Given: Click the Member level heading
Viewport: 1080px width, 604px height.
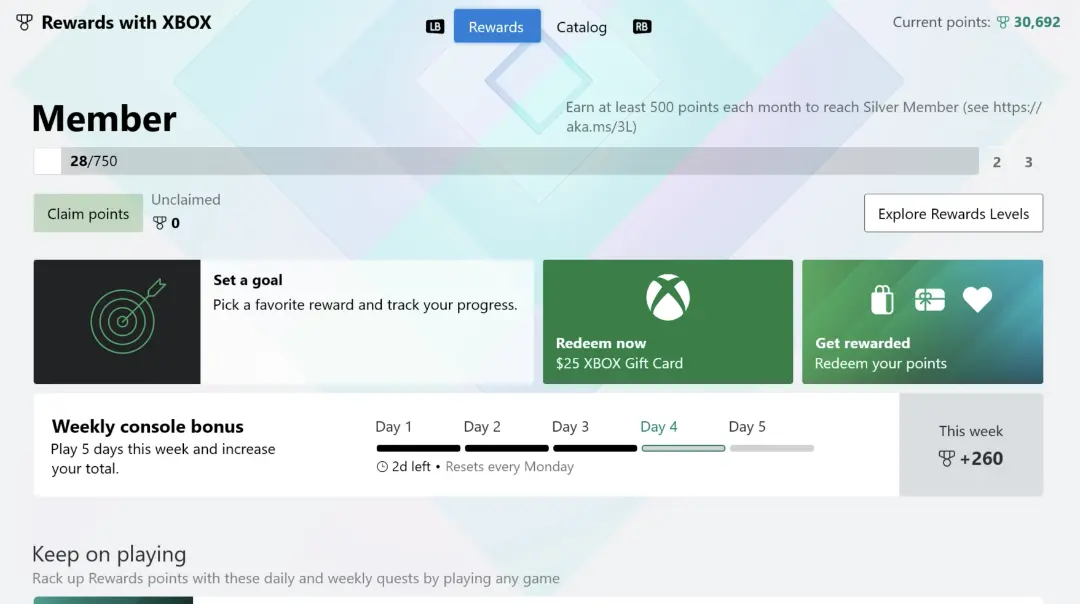Looking at the screenshot, I should pyautogui.click(x=104, y=118).
